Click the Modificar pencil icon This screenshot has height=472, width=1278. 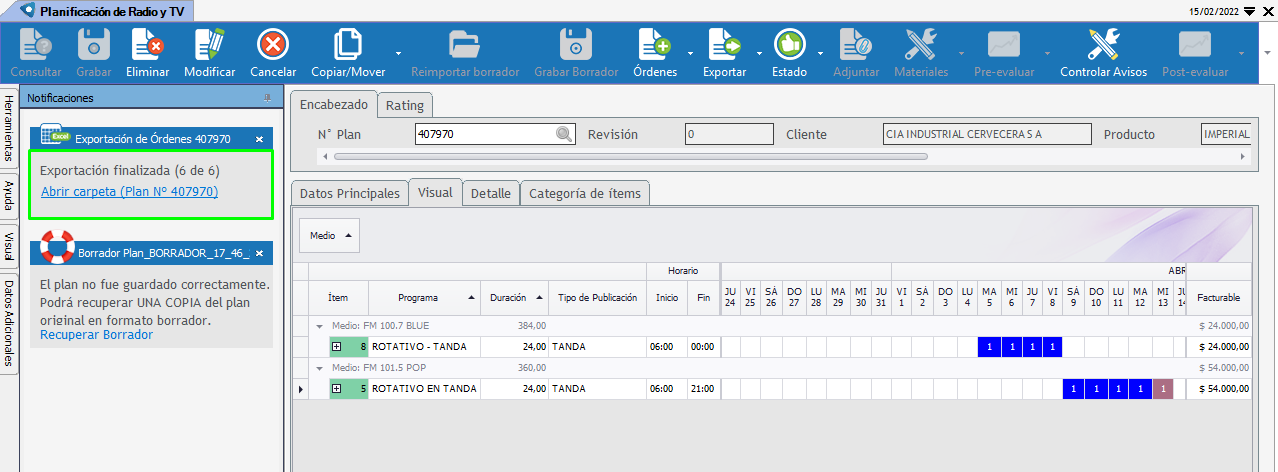(210, 46)
